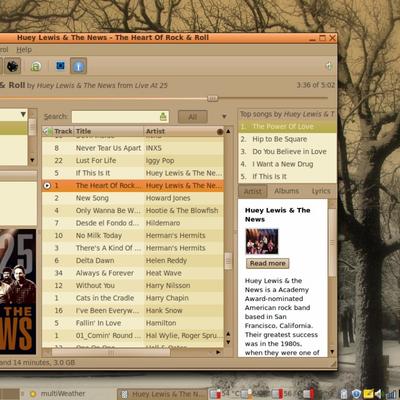The image size is (400, 400).
Task: Click the left pane scroll-down arrow
Action: [x=32, y=160]
